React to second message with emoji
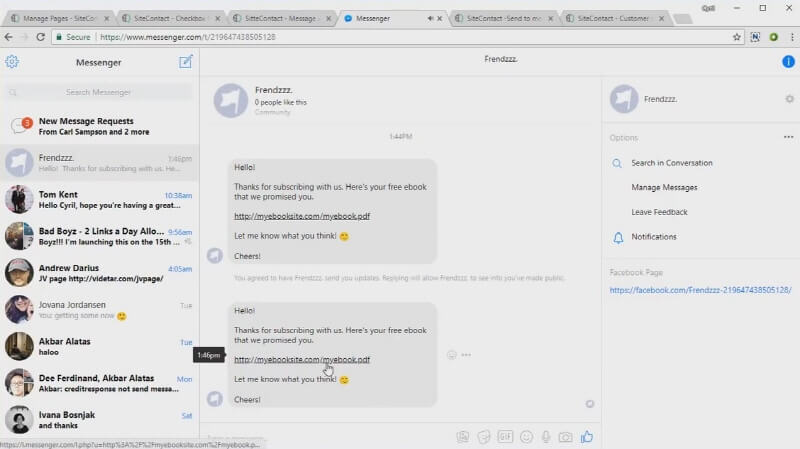The height and width of the screenshot is (449, 800). pos(452,355)
